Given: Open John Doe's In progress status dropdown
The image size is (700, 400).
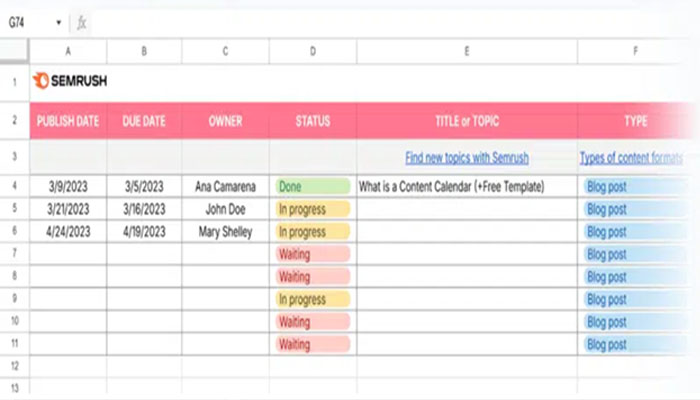Looking at the screenshot, I should 312,209.
